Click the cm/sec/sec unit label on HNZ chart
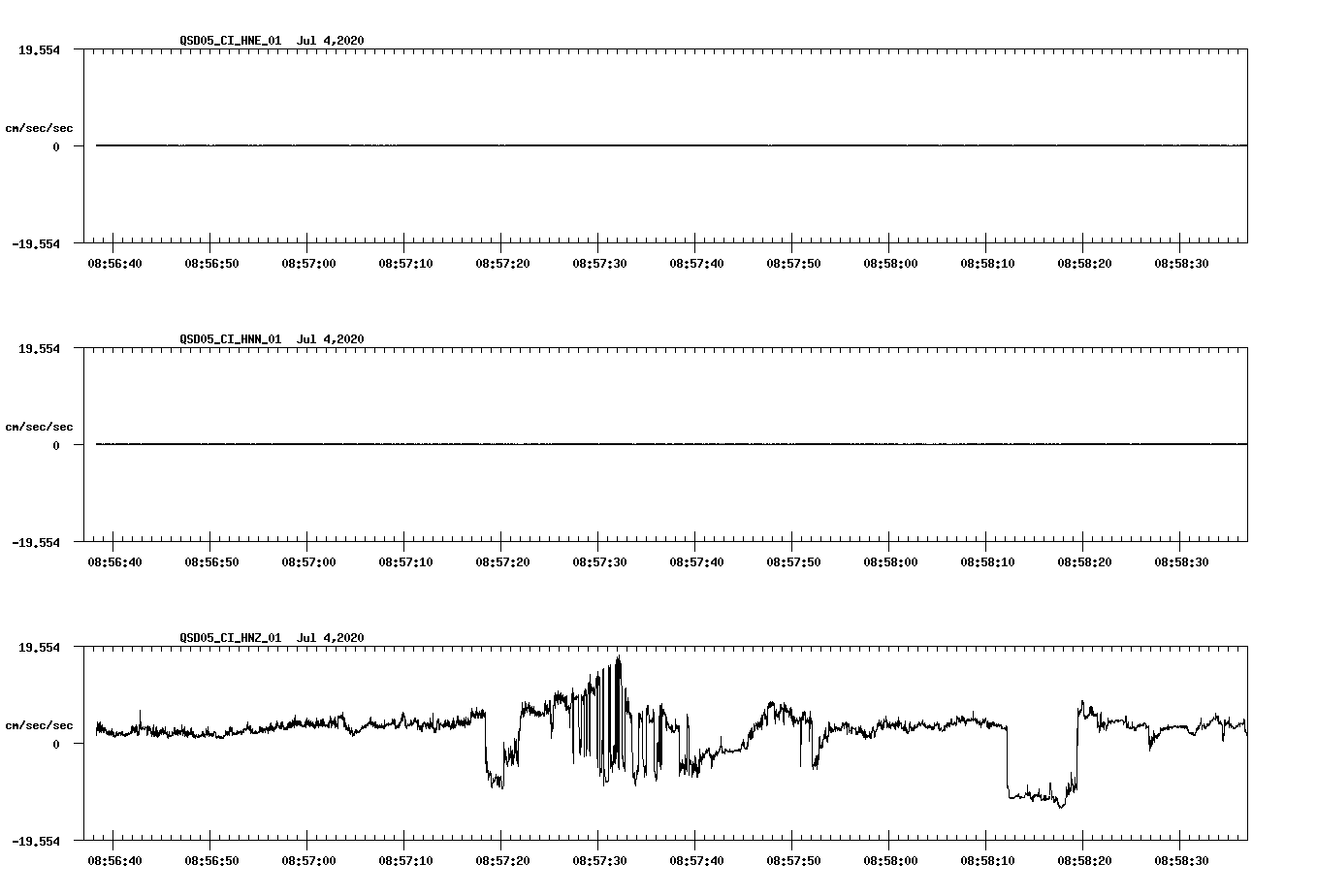Screen dimensions: 1317x896 (39, 725)
